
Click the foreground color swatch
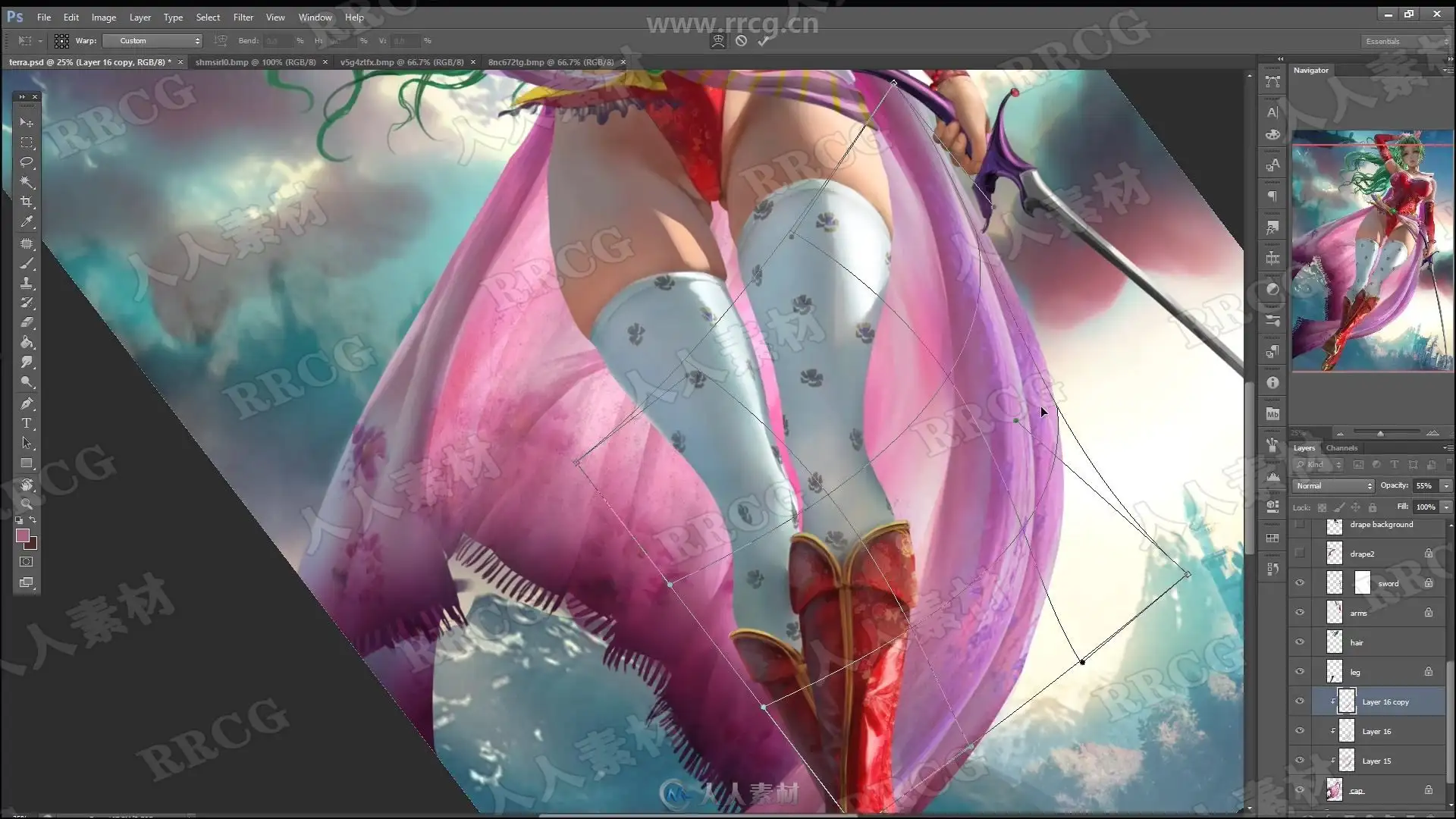[x=22, y=535]
